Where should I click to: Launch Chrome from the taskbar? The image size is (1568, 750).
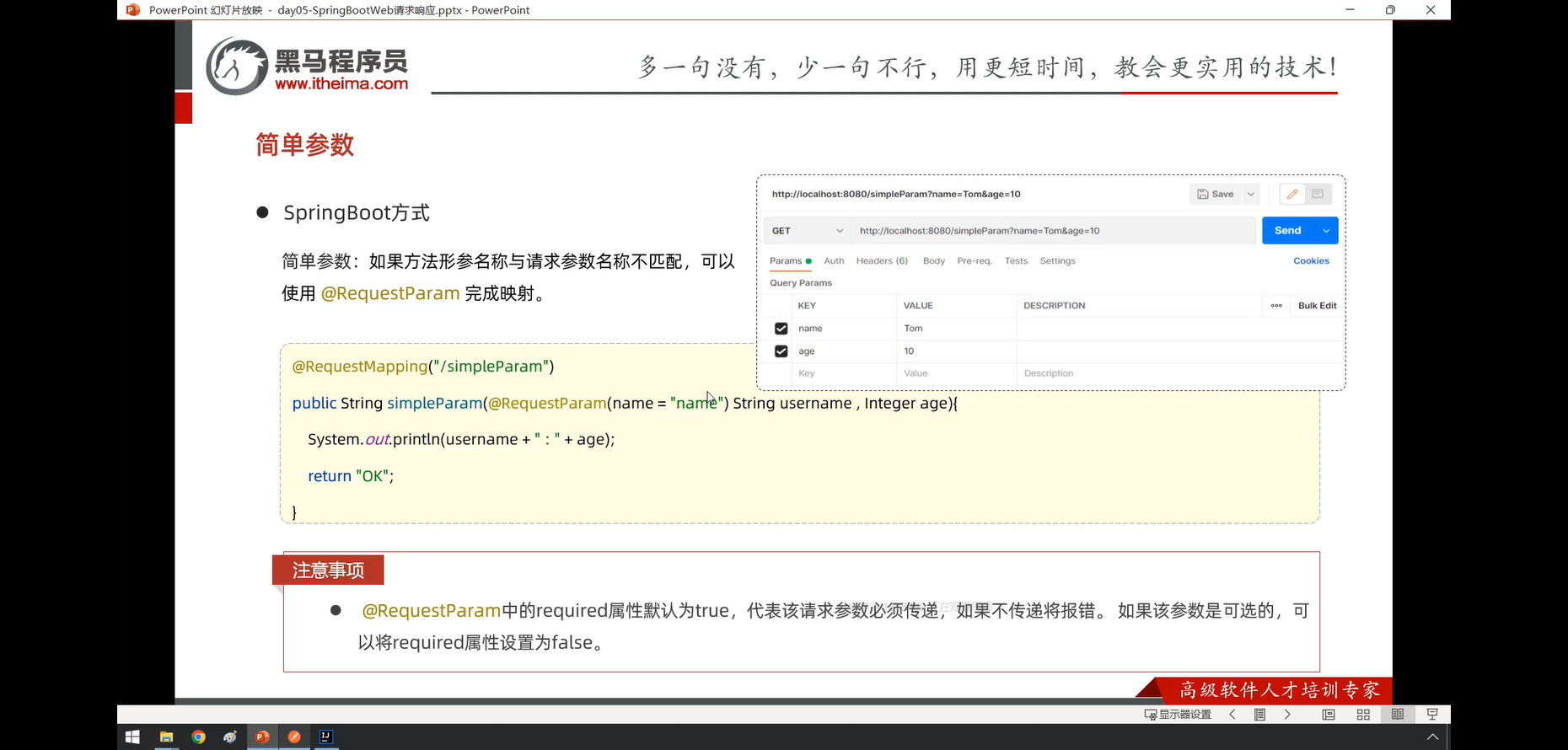pyautogui.click(x=198, y=737)
